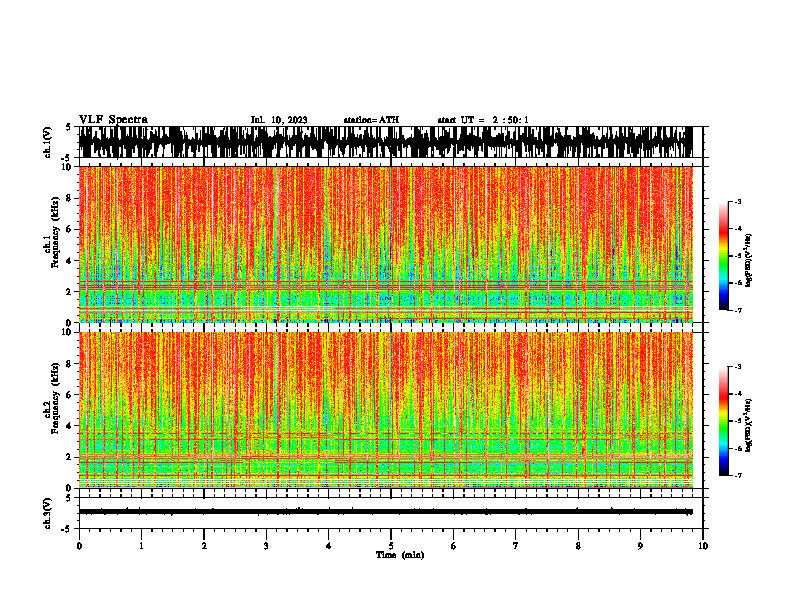Click the "0" kHz tick on ch.2 frequency axis

pyautogui.click(x=70, y=488)
